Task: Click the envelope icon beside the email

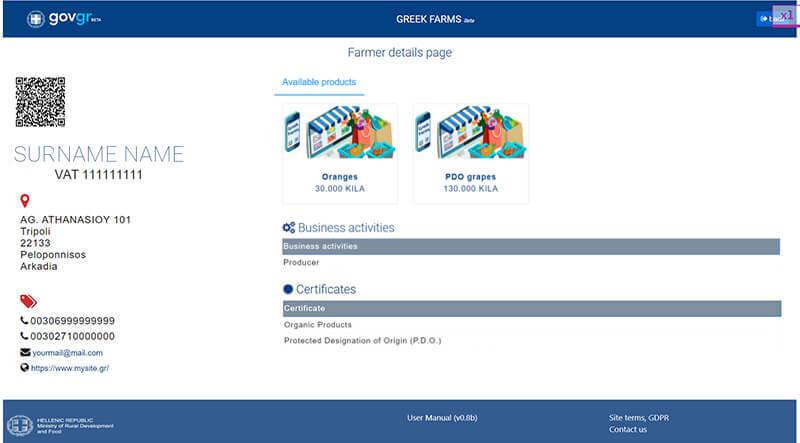Action: pyautogui.click(x=25, y=353)
